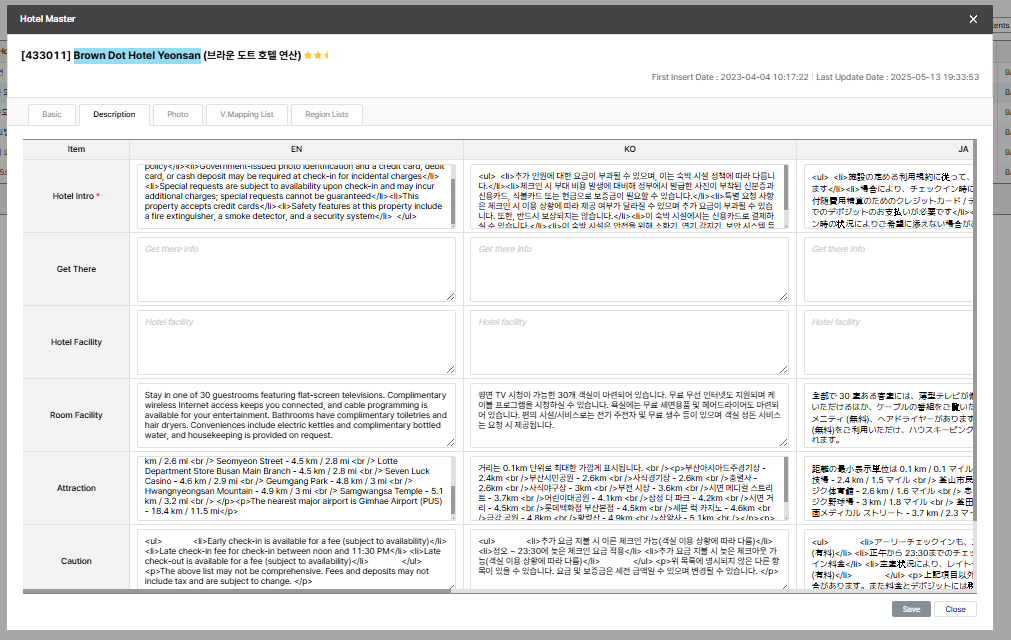Click resize grip on KO Hotel Facility textarea
The image size is (1011, 640).
pyautogui.click(x=785, y=370)
